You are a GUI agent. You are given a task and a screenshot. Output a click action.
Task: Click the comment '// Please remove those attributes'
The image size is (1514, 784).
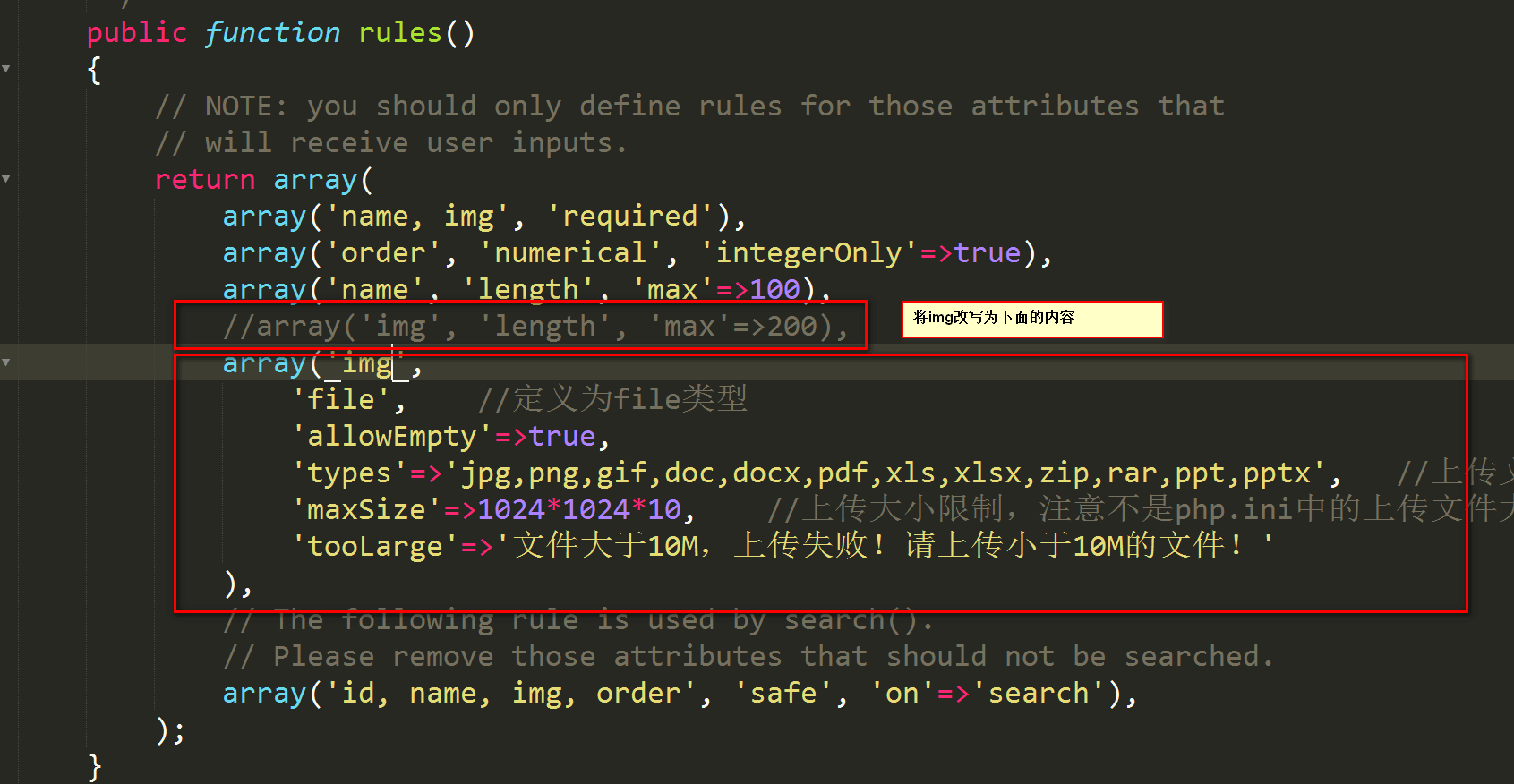click(748, 657)
